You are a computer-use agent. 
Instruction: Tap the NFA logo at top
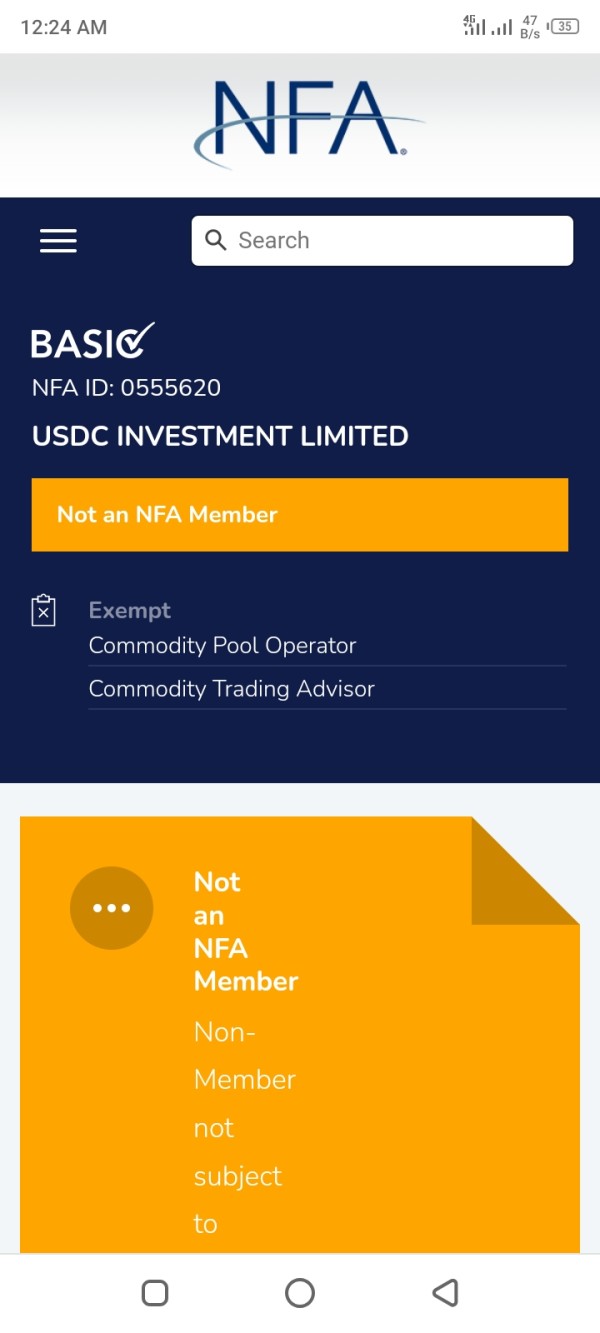tap(308, 122)
